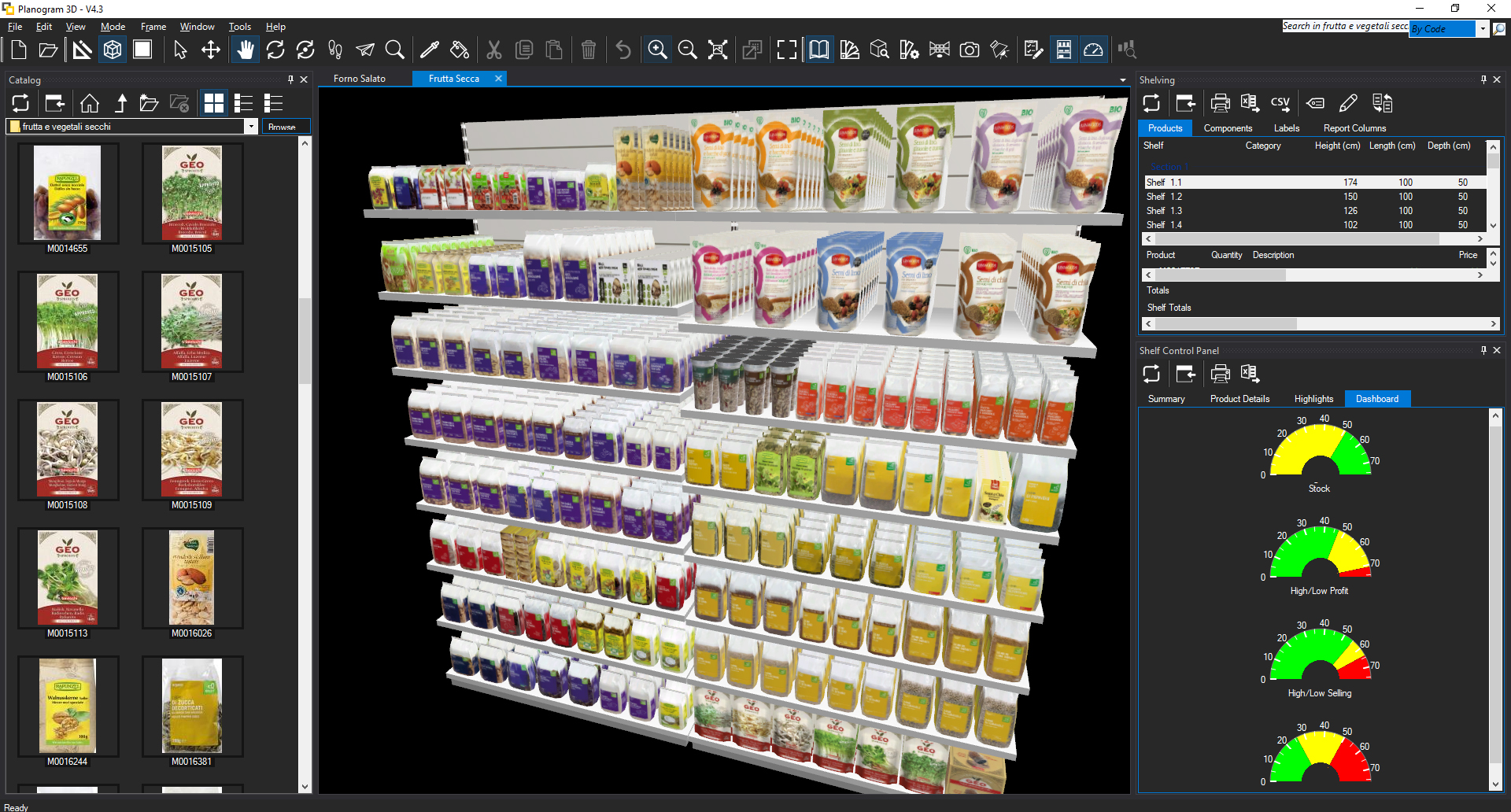The image size is (1511, 812).
Task: Open the Tools menu
Action: (x=239, y=27)
